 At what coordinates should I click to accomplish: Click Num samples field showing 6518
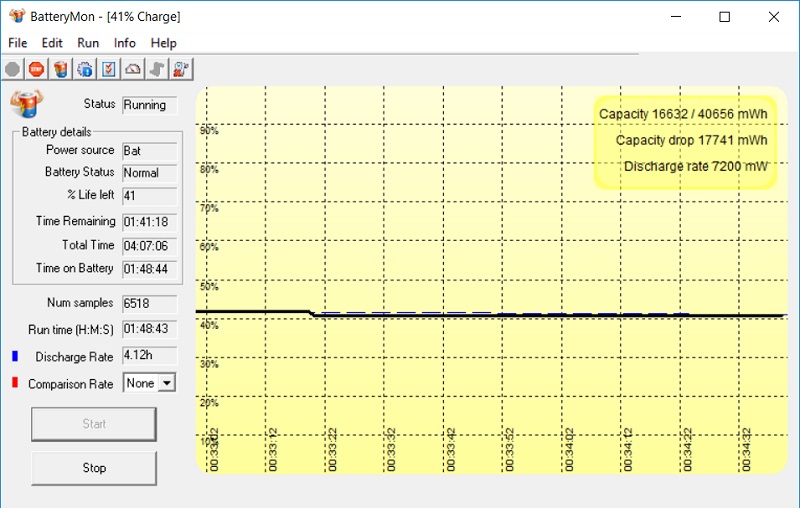coord(149,303)
